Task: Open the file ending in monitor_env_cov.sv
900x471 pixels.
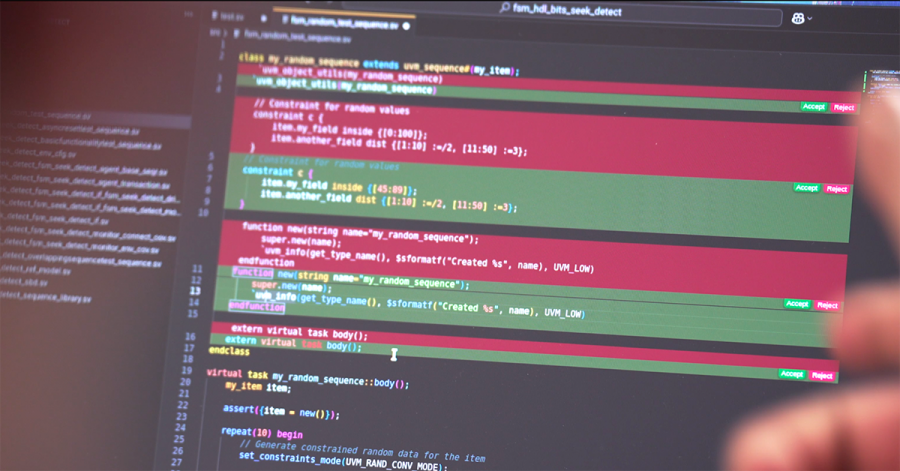Action: tap(80, 247)
